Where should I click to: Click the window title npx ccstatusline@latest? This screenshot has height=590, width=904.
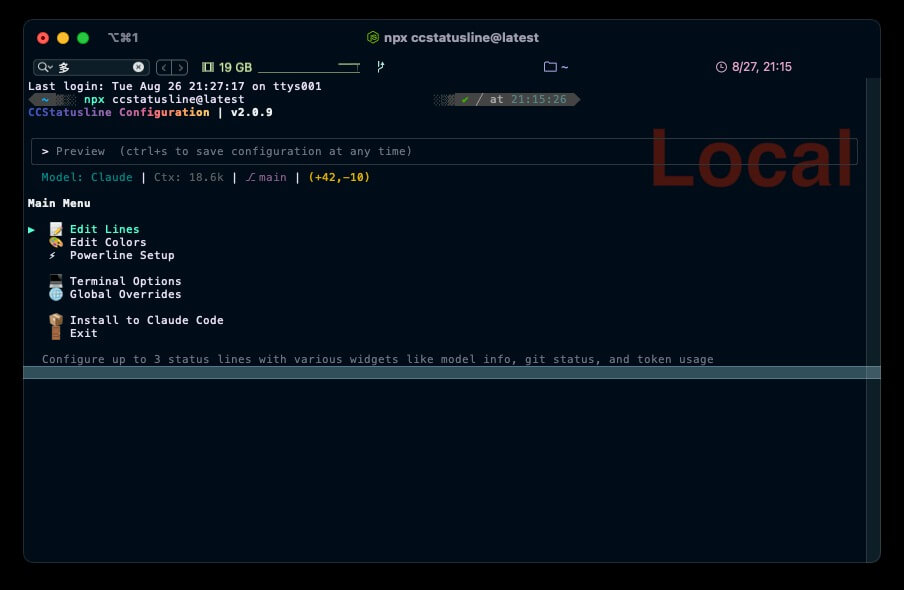(x=461, y=37)
